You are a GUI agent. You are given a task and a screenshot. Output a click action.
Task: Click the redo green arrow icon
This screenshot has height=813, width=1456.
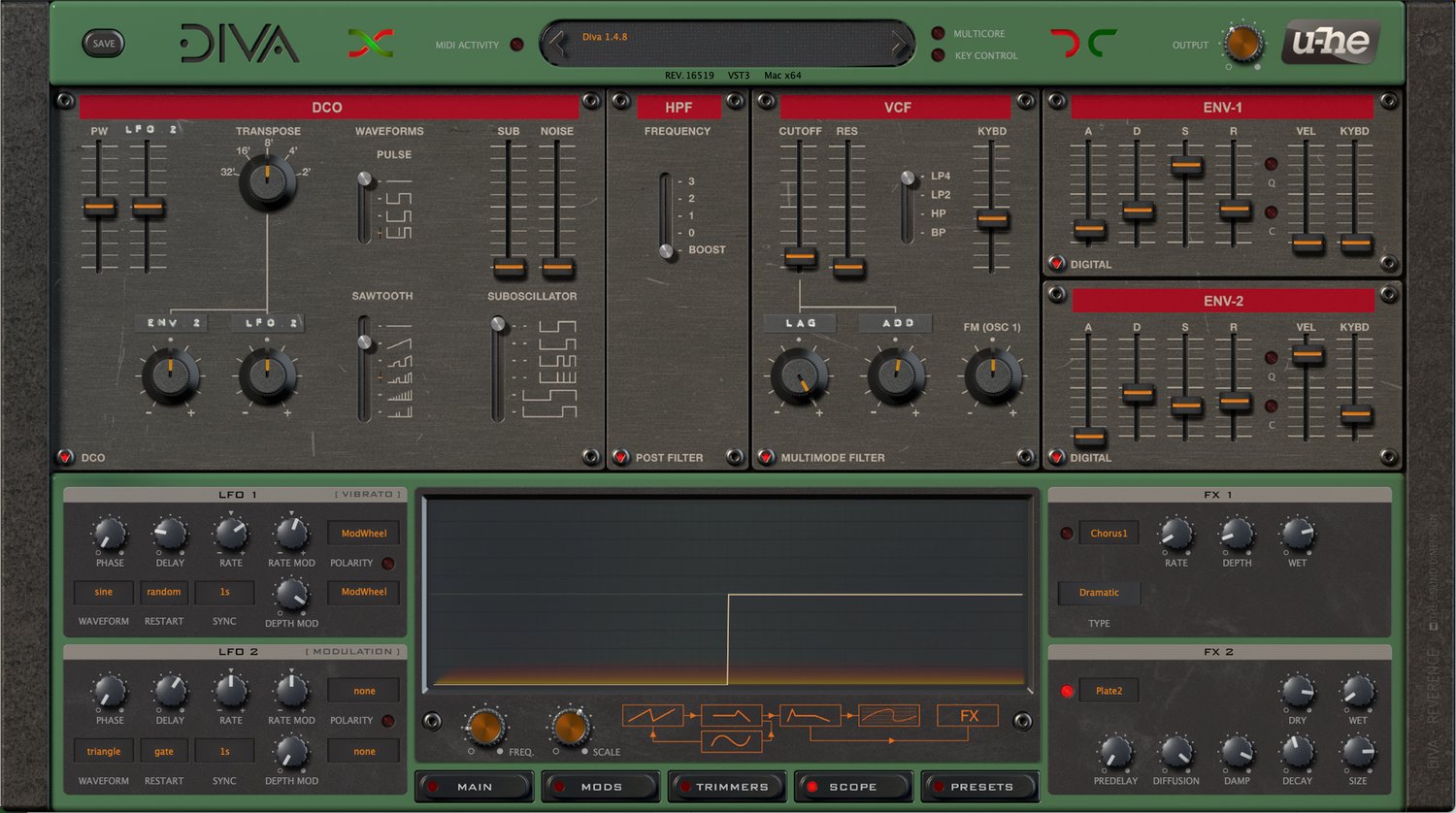(x=1102, y=44)
